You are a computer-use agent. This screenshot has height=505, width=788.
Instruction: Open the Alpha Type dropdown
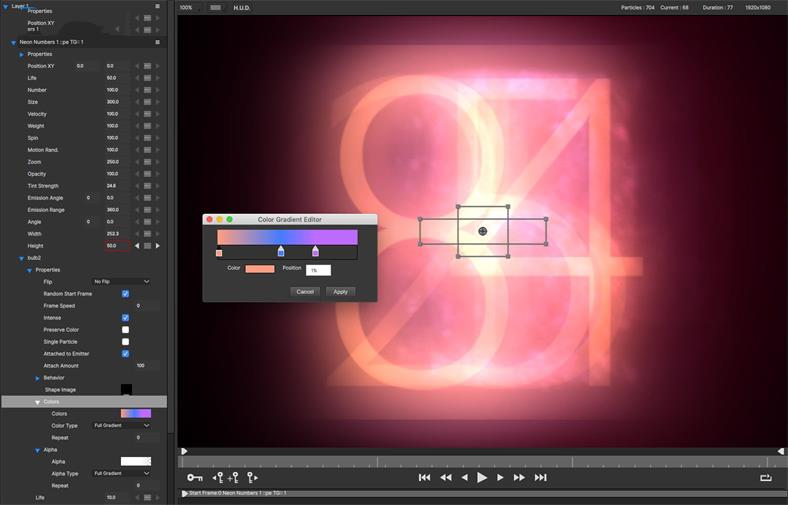[122, 473]
